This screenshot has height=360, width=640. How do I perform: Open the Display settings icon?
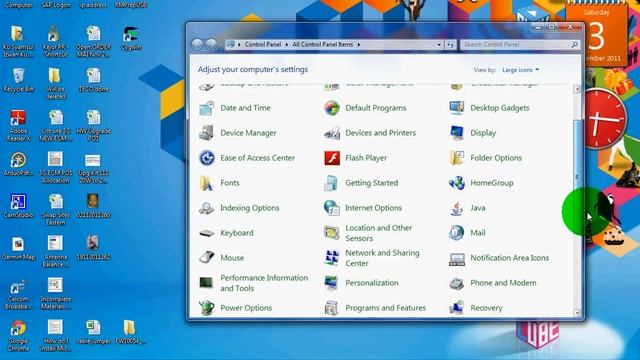tap(457, 133)
